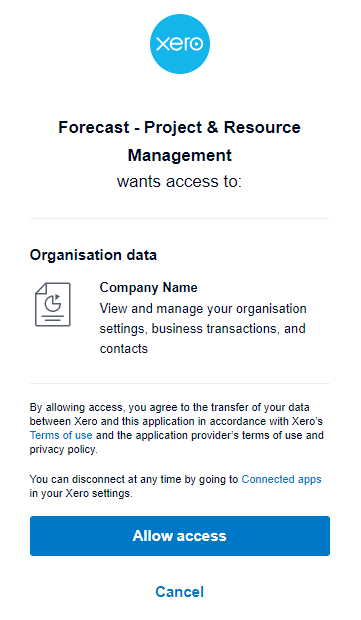Open Xero's Terms of use link
Viewport: 361px width, 620px height.
[61, 435]
